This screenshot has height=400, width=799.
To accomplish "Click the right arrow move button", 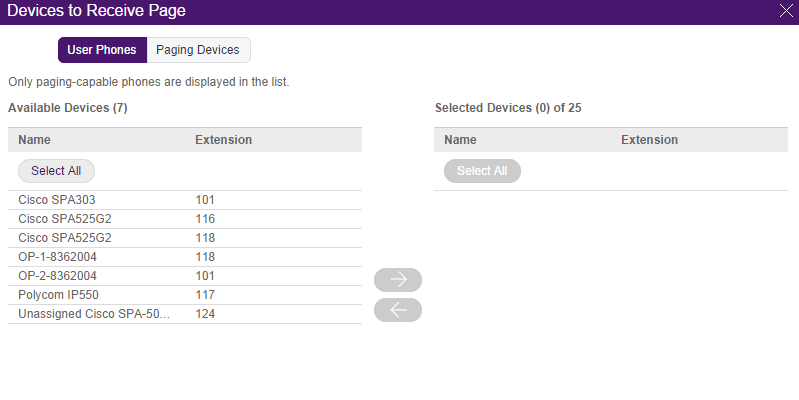I will pos(398,280).
